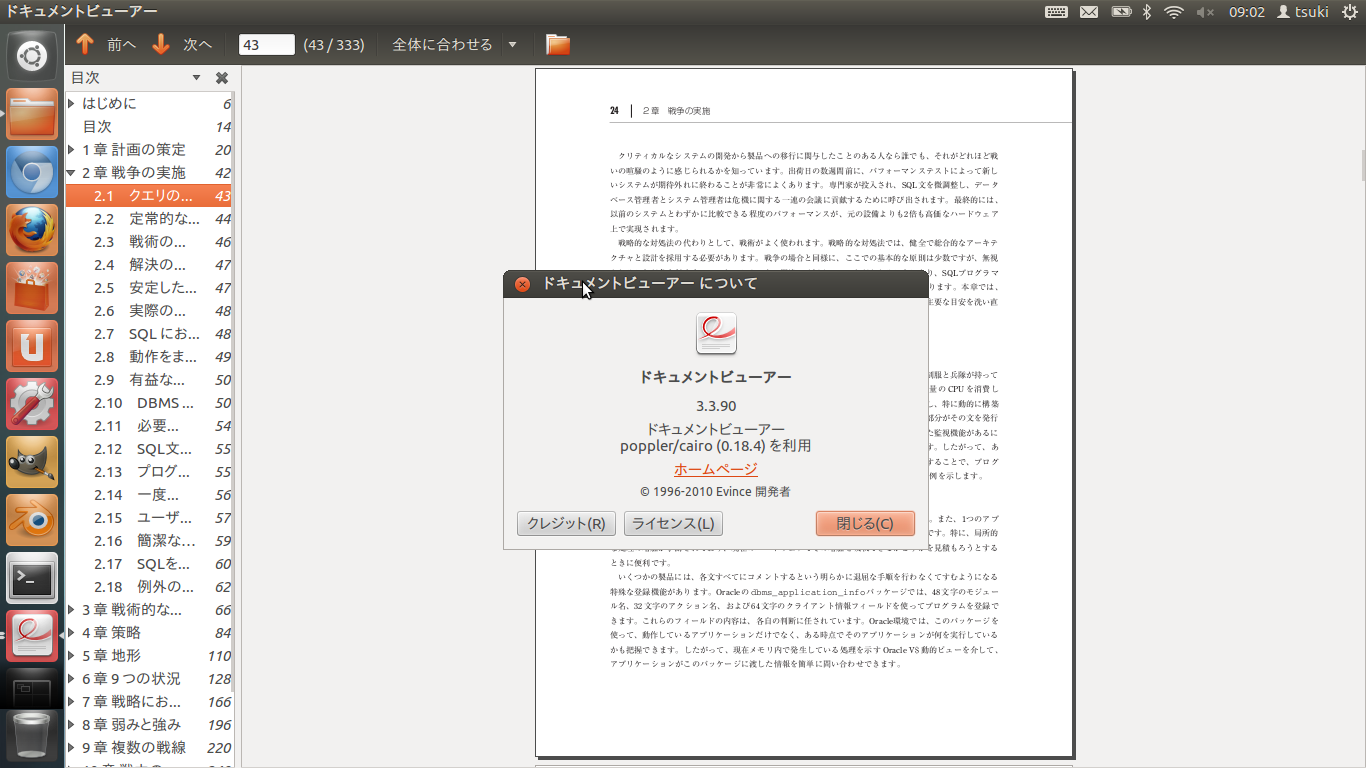Open System Settings from the launcher
The width and height of the screenshot is (1366, 768).
pos(32,404)
